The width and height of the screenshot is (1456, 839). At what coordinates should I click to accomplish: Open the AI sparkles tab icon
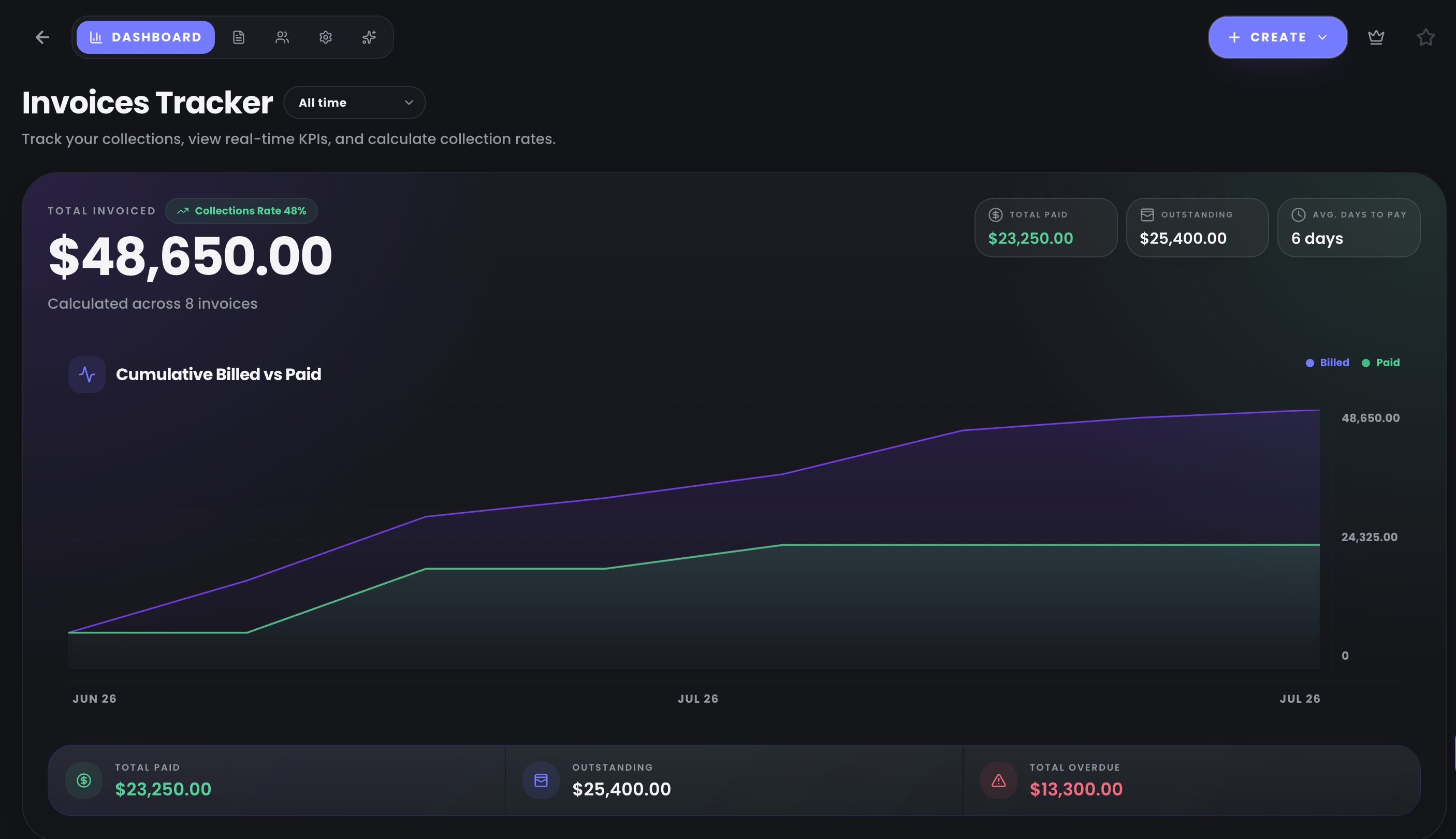[369, 37]
